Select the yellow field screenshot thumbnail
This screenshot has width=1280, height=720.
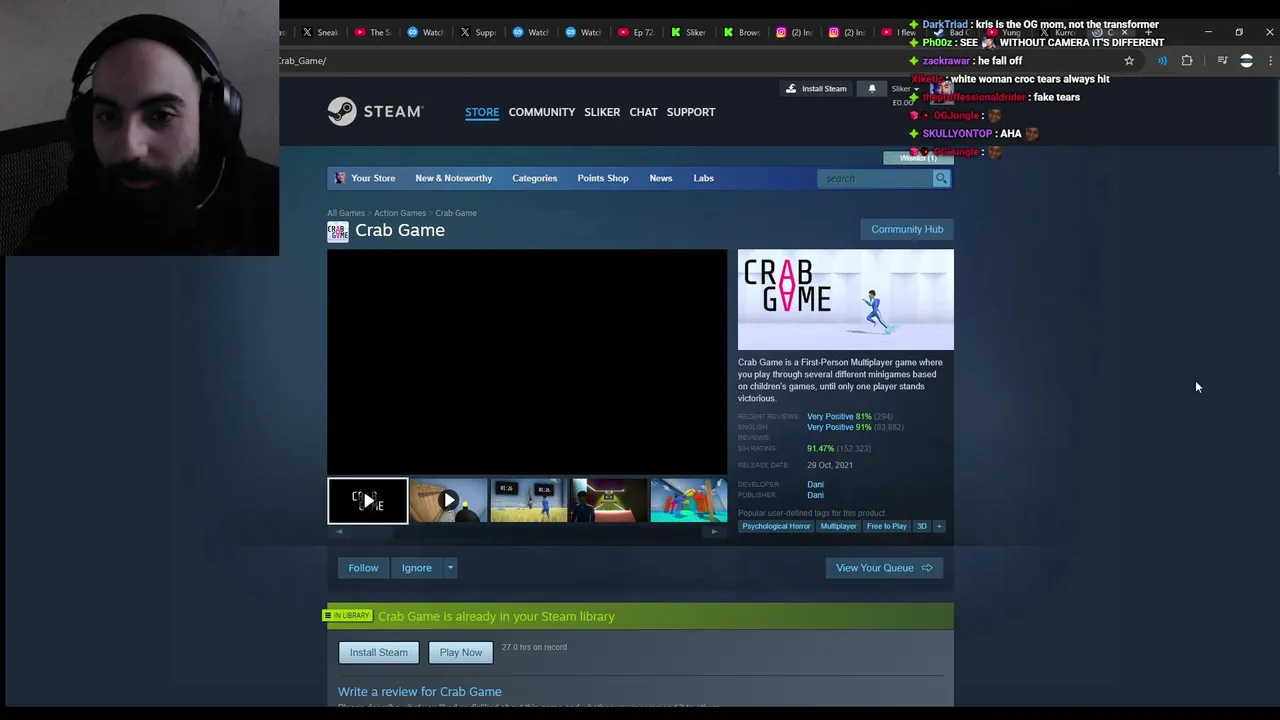point(528,501)
